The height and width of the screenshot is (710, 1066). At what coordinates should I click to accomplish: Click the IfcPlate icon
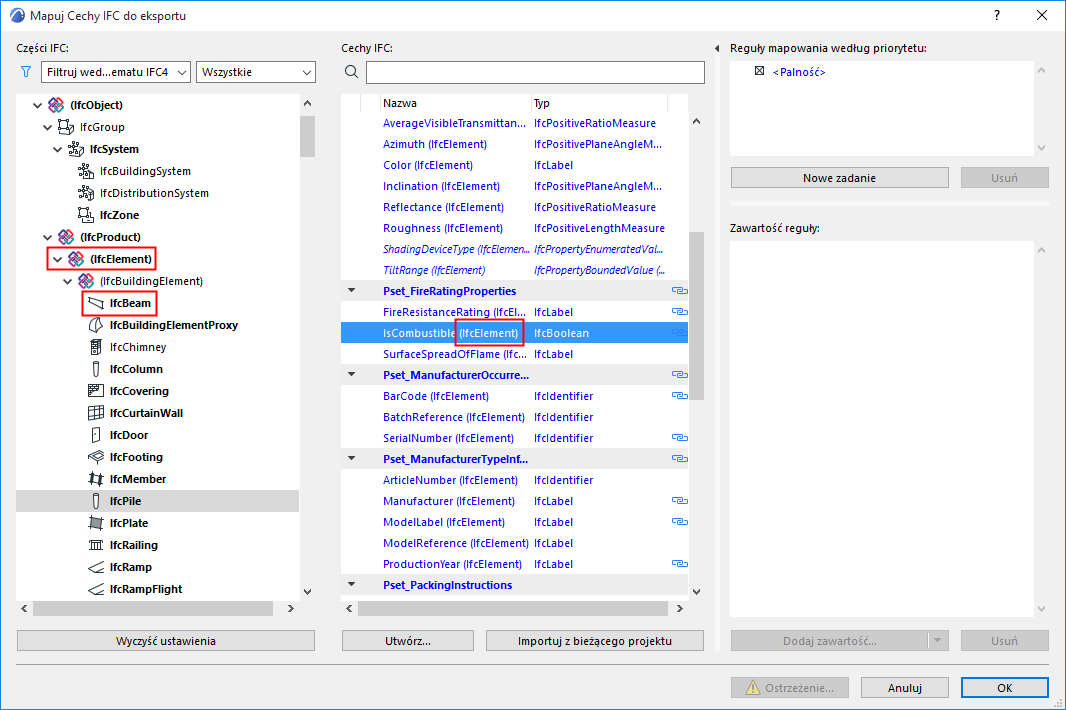[x=96, y=523]
